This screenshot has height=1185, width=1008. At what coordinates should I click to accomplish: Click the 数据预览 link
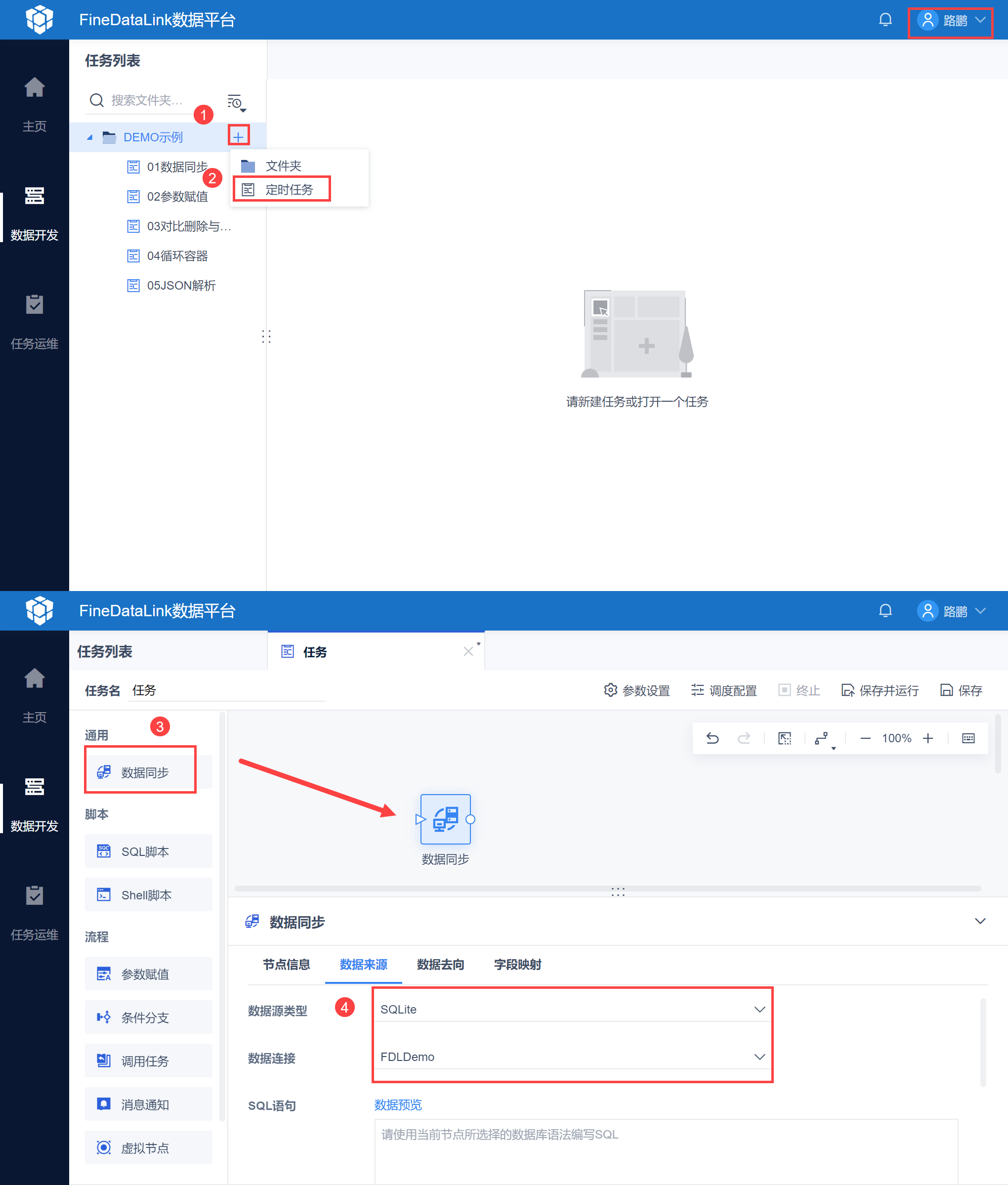[x=398, y=1104]
